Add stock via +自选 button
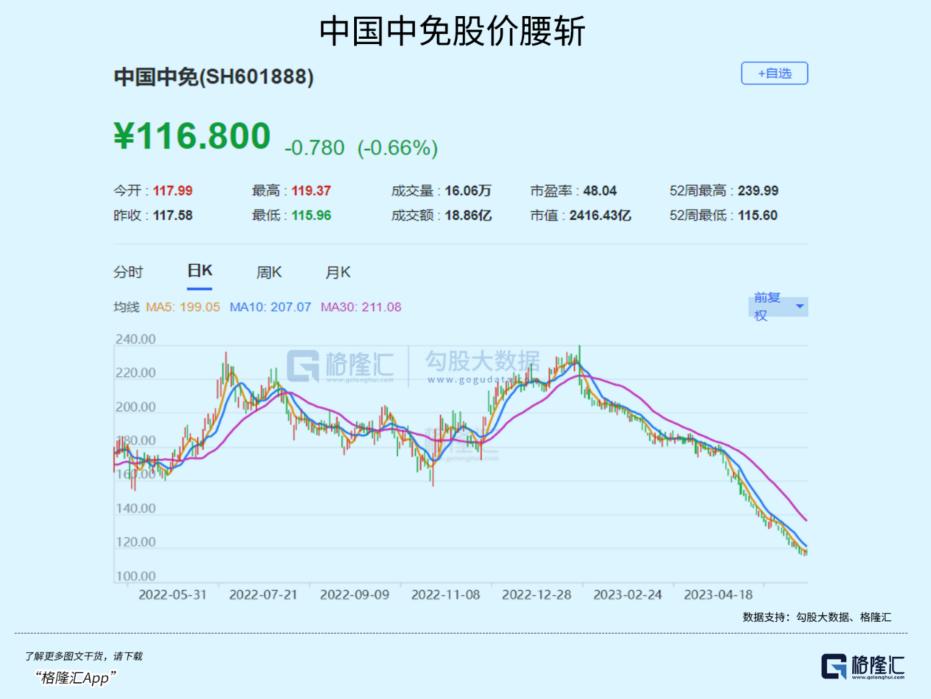Viewport: 931px width, 699px height. click(x=774, y=74)
